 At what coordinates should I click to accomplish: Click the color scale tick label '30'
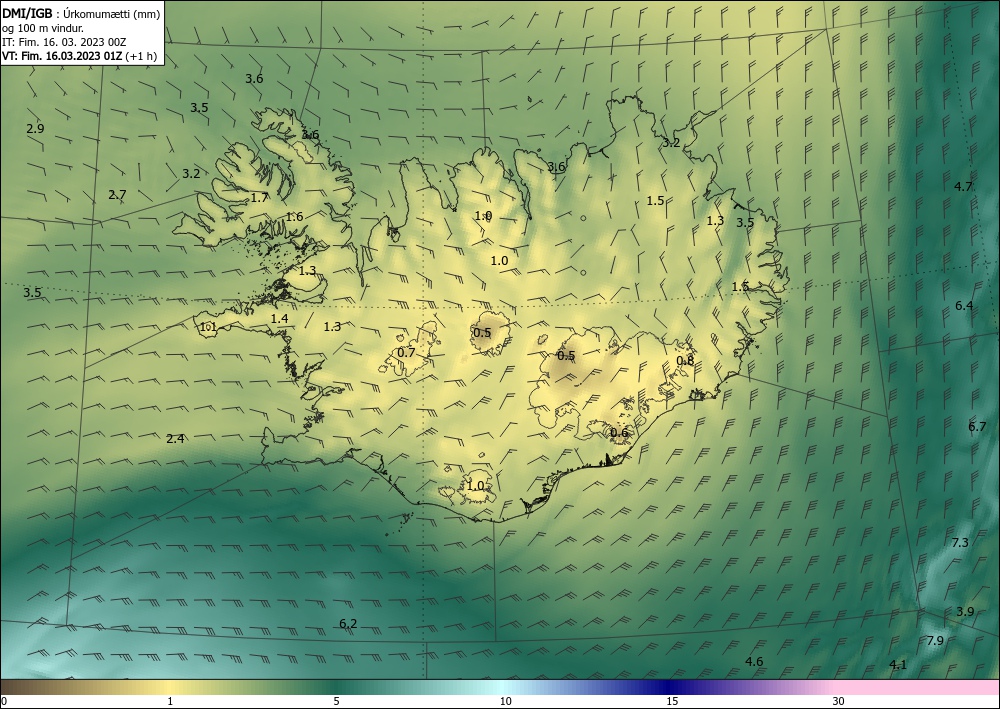(x=838, y=702)
